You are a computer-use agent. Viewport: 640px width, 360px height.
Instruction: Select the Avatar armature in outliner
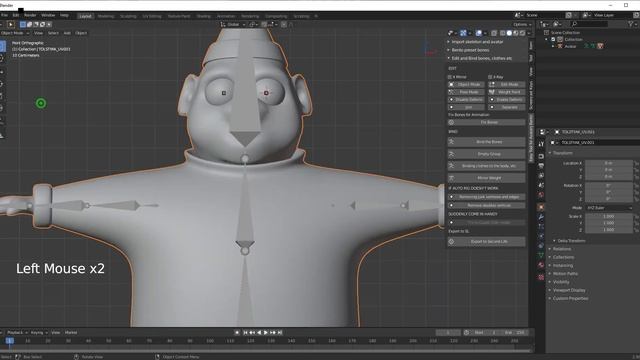570,47
